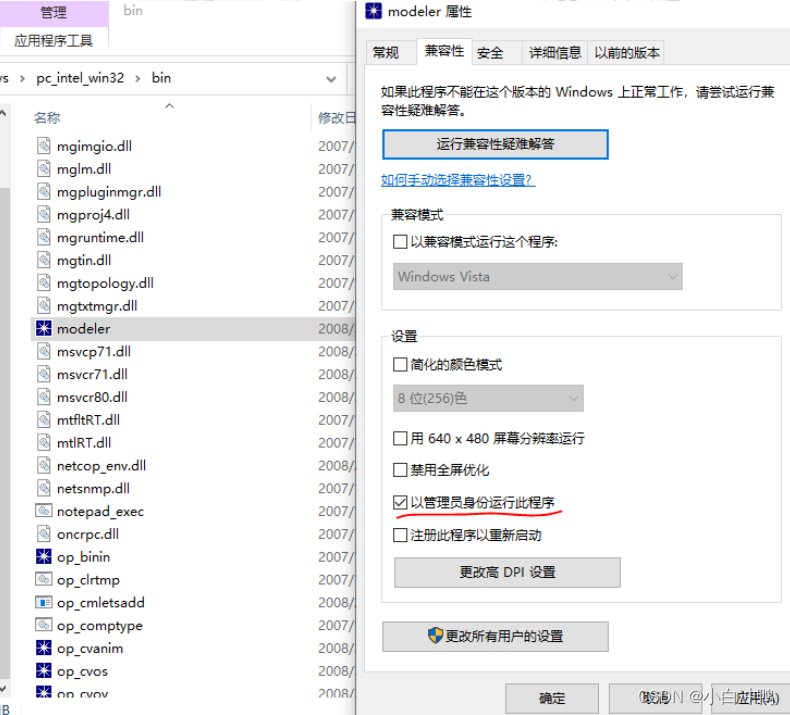
Task: Click the op_cmletsadd file icon
Action: coord(44,603)
